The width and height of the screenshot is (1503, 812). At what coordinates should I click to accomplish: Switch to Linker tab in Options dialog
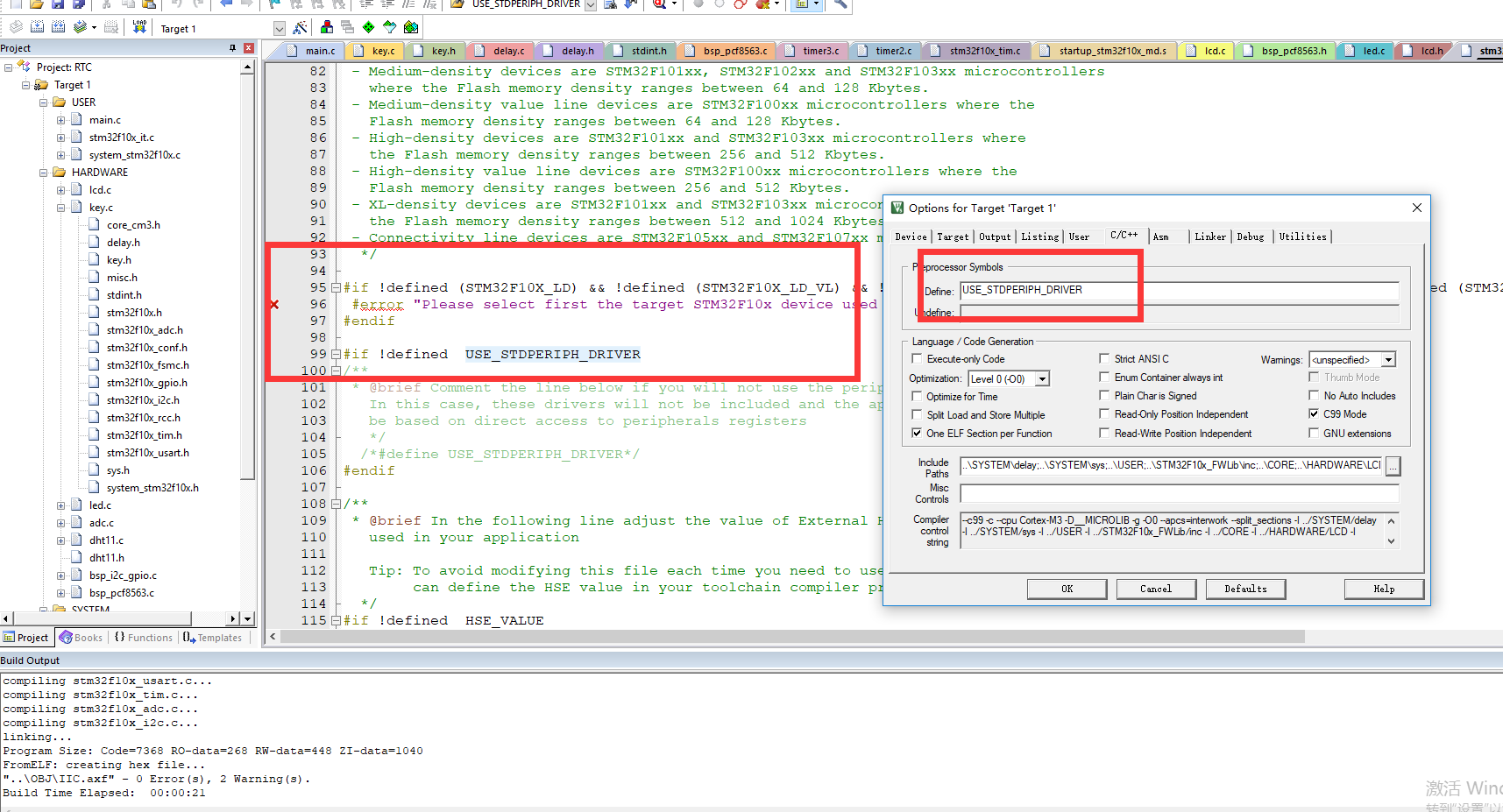pos(1210,237)
